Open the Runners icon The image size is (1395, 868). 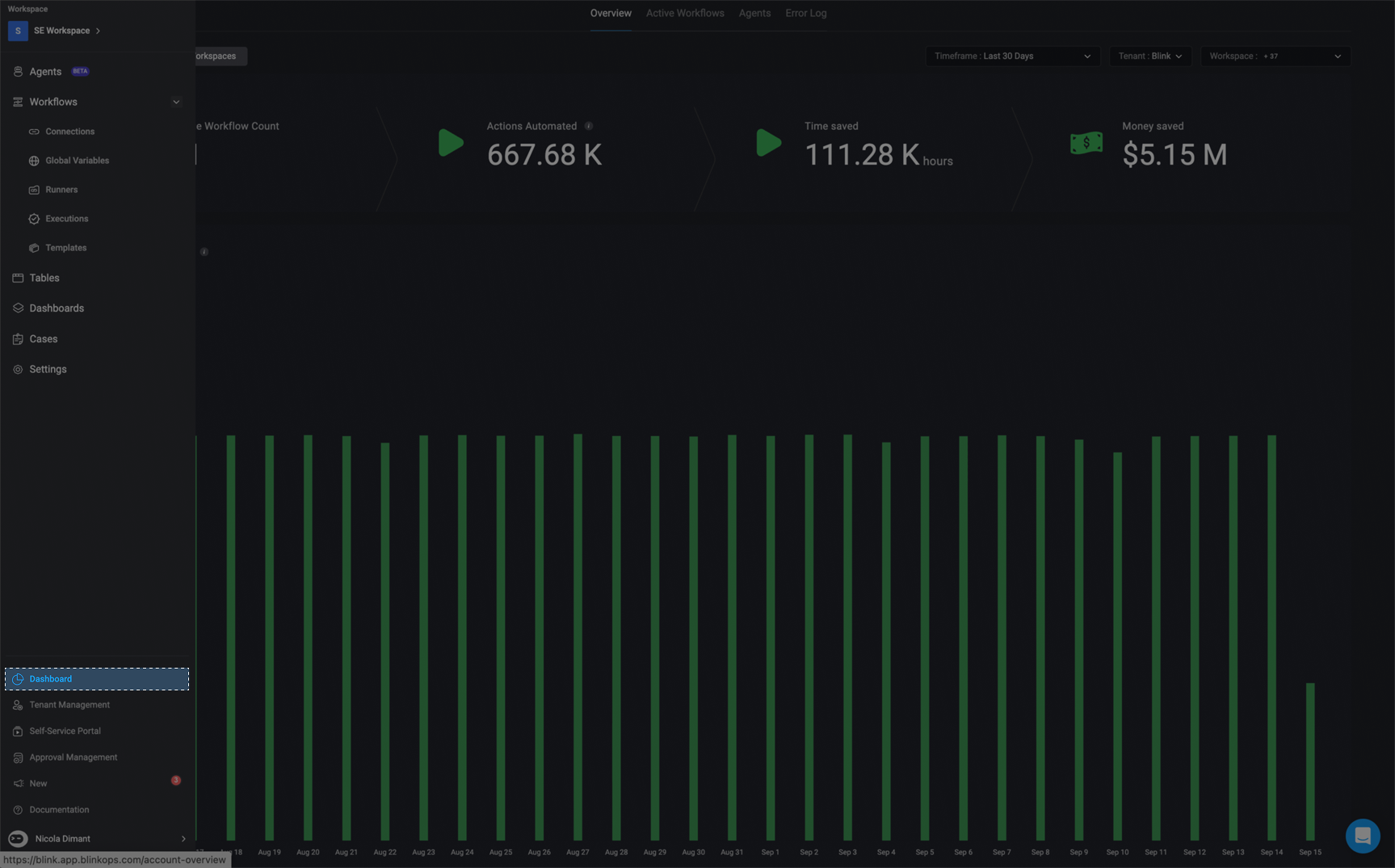34,190
